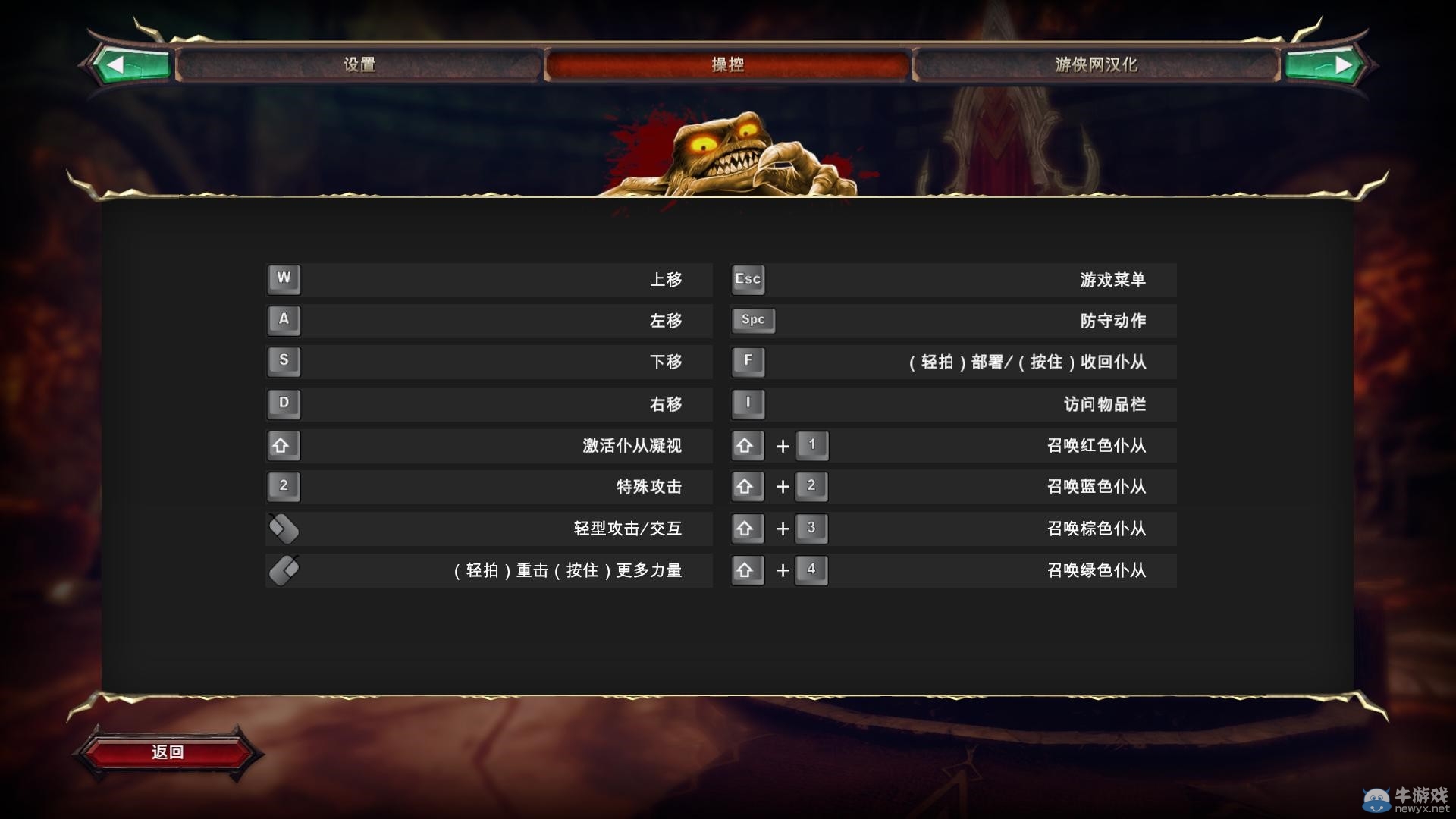Select the Shift key icon for 激活仆从凝视
Screen dimensions: 1456x819
click(284, 446)
